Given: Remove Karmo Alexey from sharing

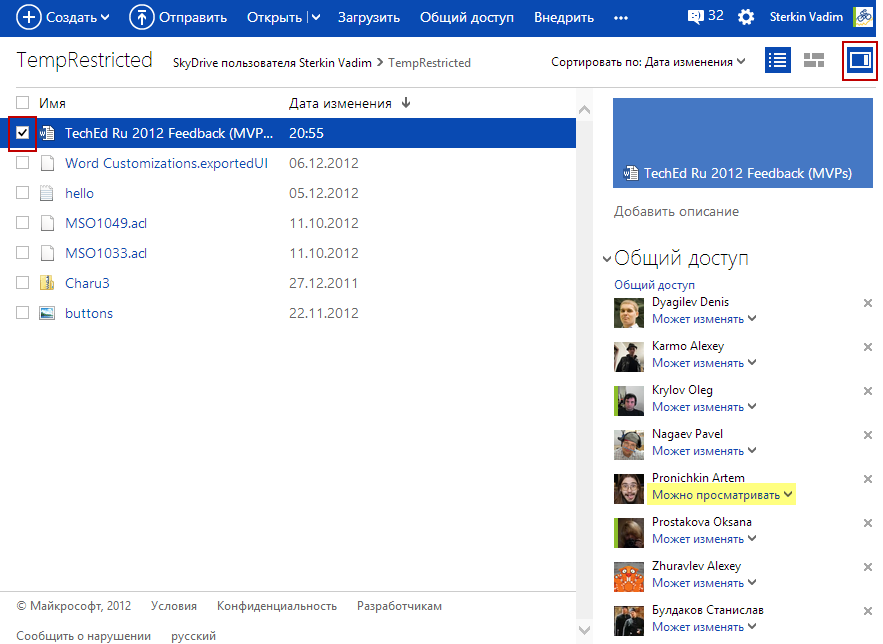Looking at the screenshot, I should (x=868, y=347).
